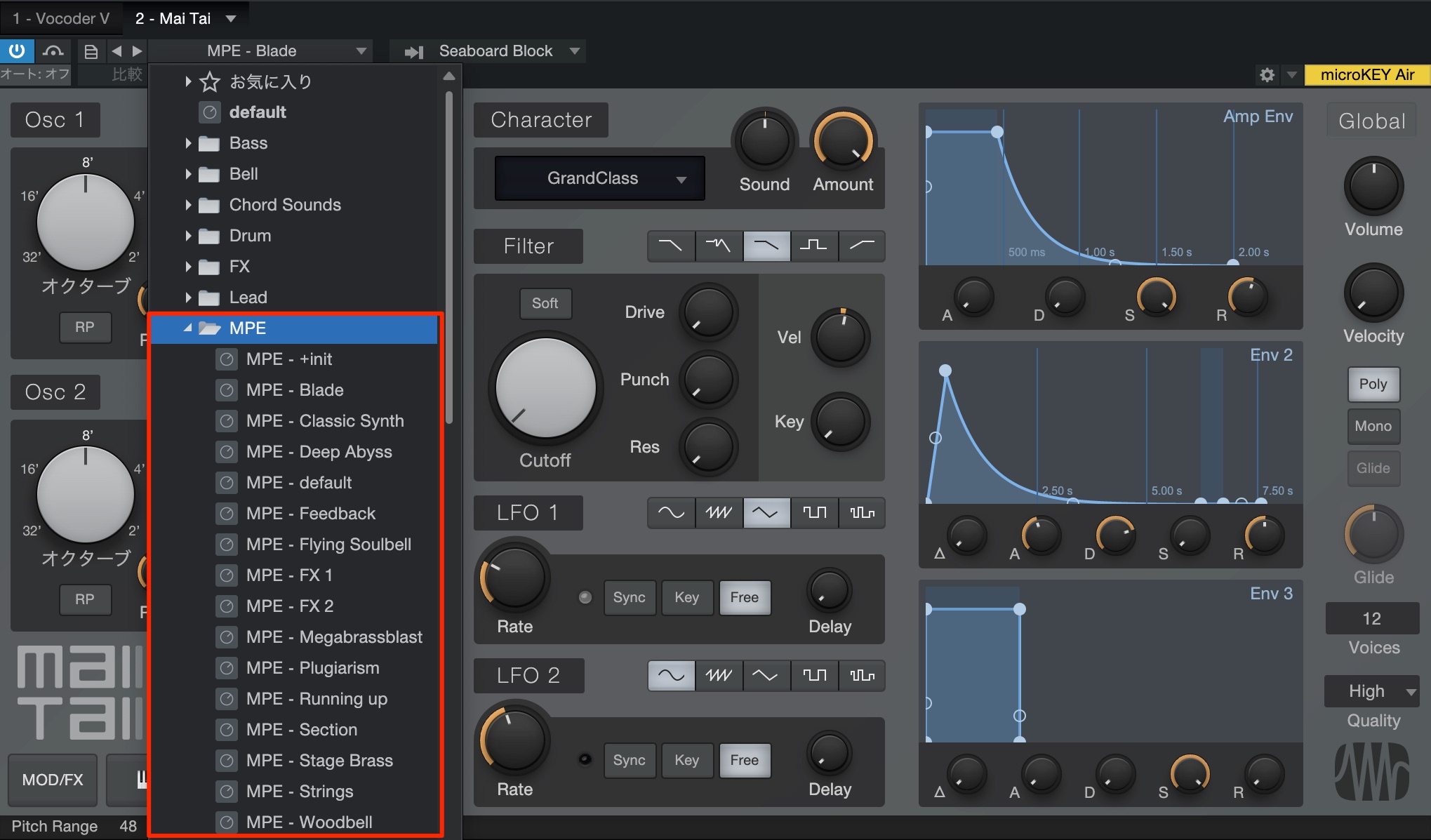
Task: Click the RP button under Osc 1
Action: pos(85,327)
